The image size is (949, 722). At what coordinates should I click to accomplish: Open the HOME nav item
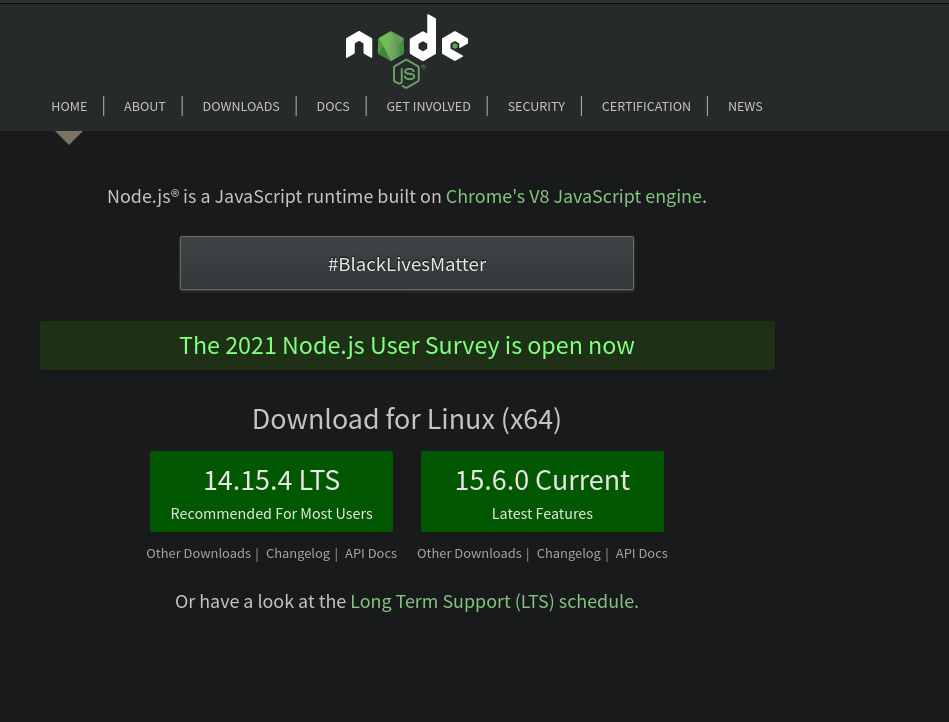[x=69, y=107]
